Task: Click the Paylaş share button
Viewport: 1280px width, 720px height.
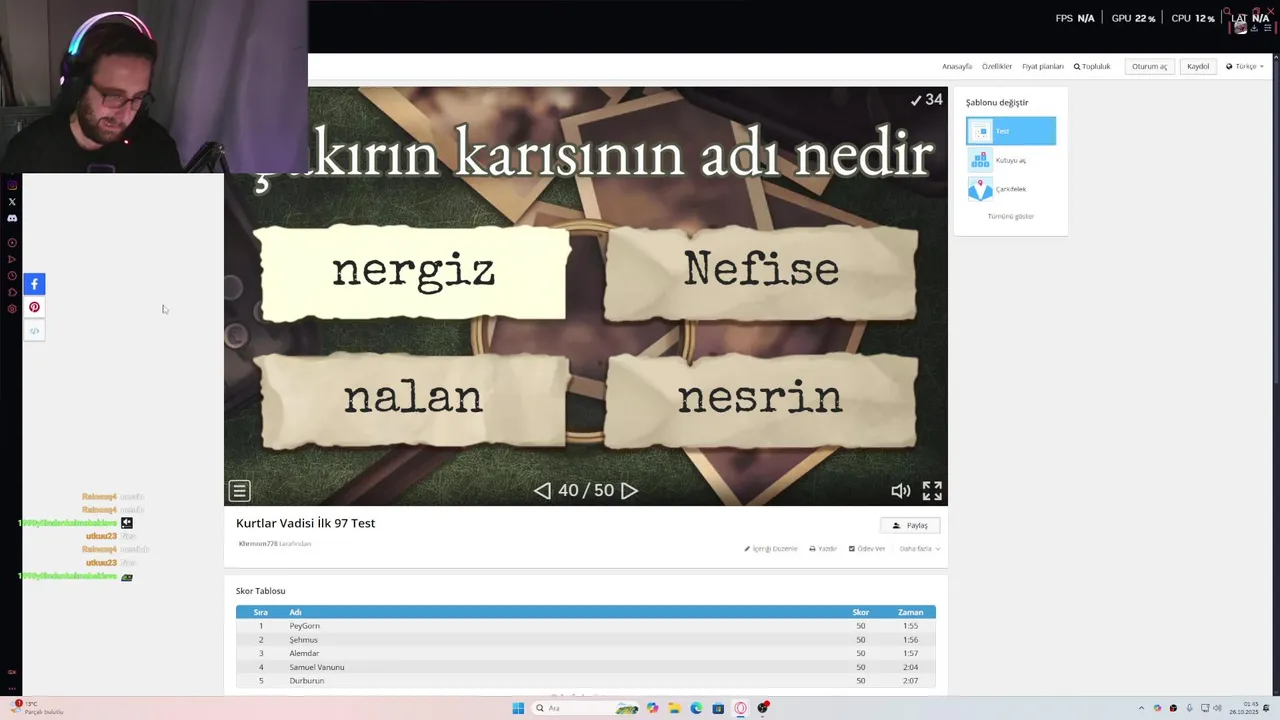Action: point(910,525)
